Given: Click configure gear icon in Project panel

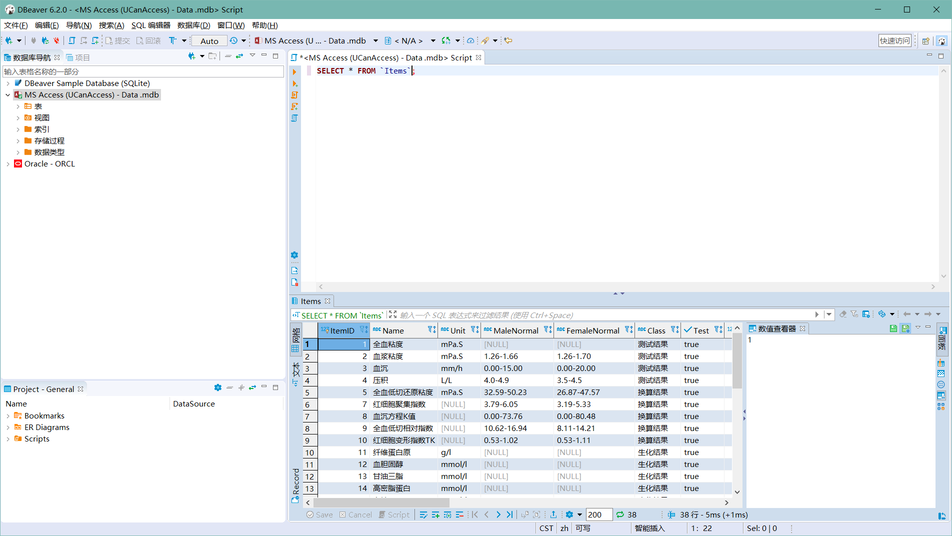Looking at the screenshot, I should 218,388.
